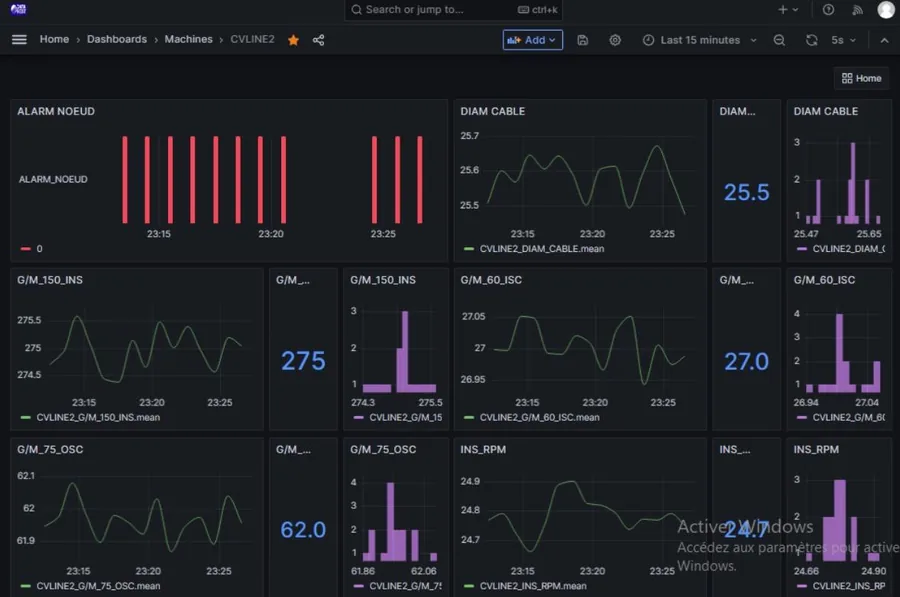This screenshot has height=597, width=900.
Task: Click the 25.5 stat value
Action: click(746, 192)
